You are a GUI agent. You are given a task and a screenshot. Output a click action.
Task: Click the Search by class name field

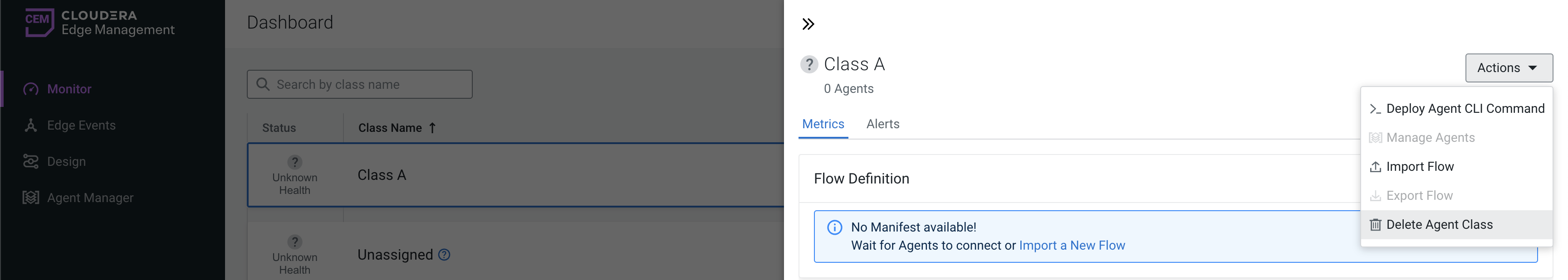pyautogui.click(x=365, y=84)
